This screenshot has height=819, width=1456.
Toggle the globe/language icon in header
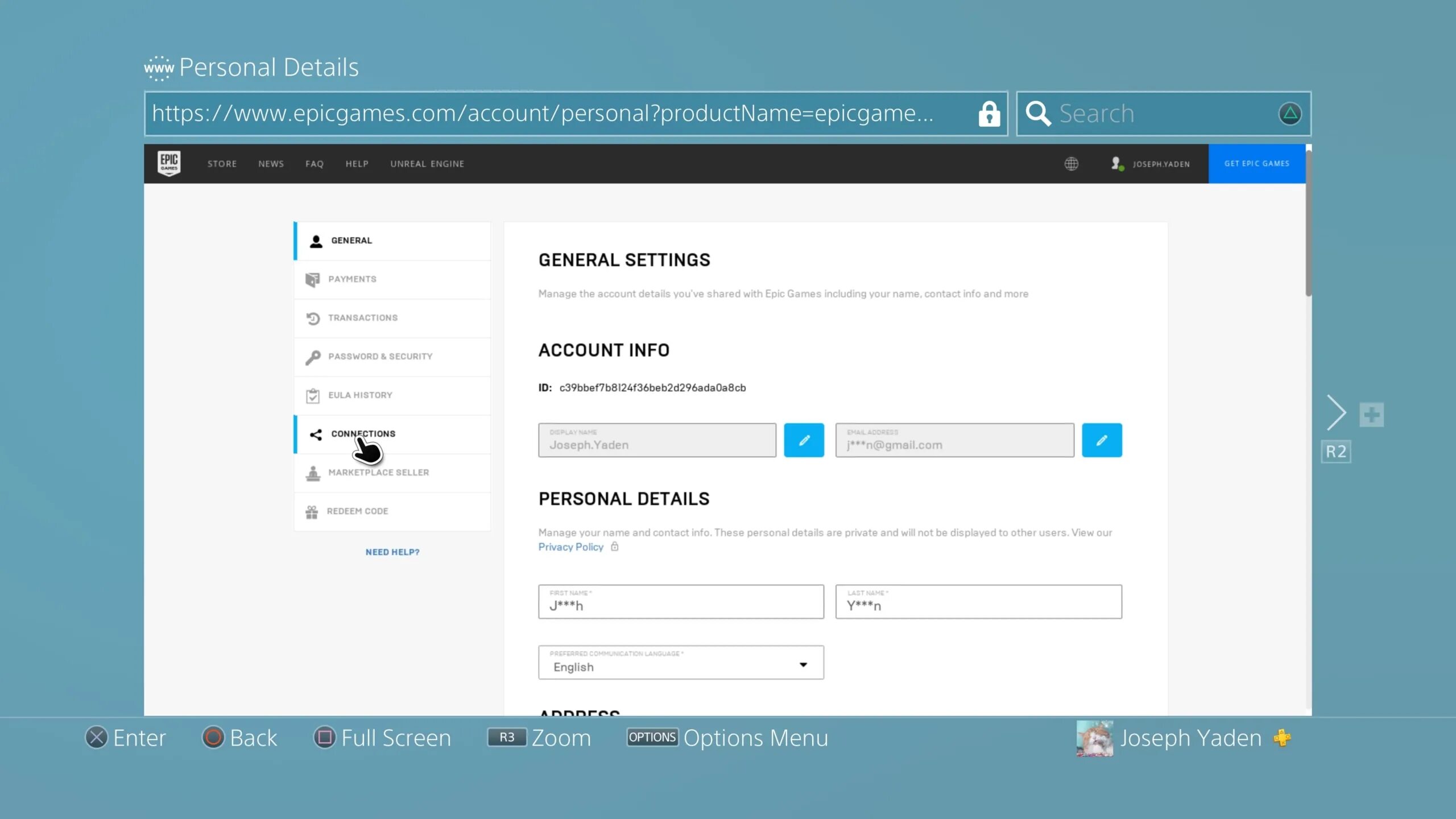tap(1071, 163)
